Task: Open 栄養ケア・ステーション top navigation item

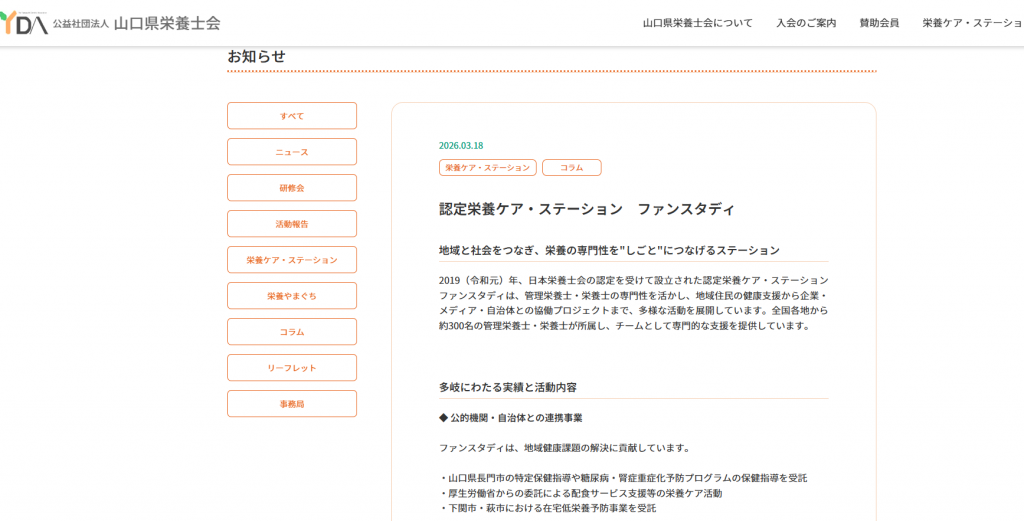Action: 973,23
